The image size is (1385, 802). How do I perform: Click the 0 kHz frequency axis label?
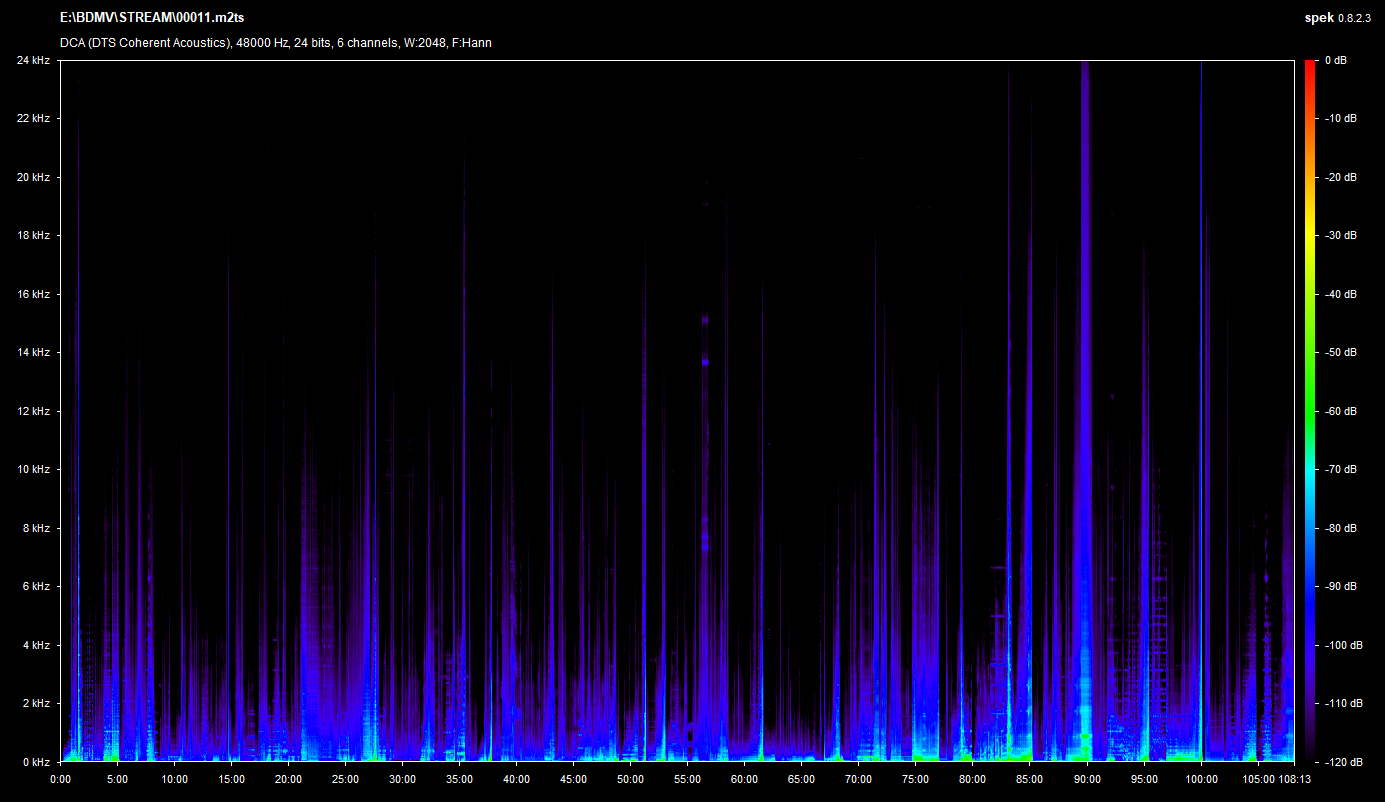click(36, 762)
